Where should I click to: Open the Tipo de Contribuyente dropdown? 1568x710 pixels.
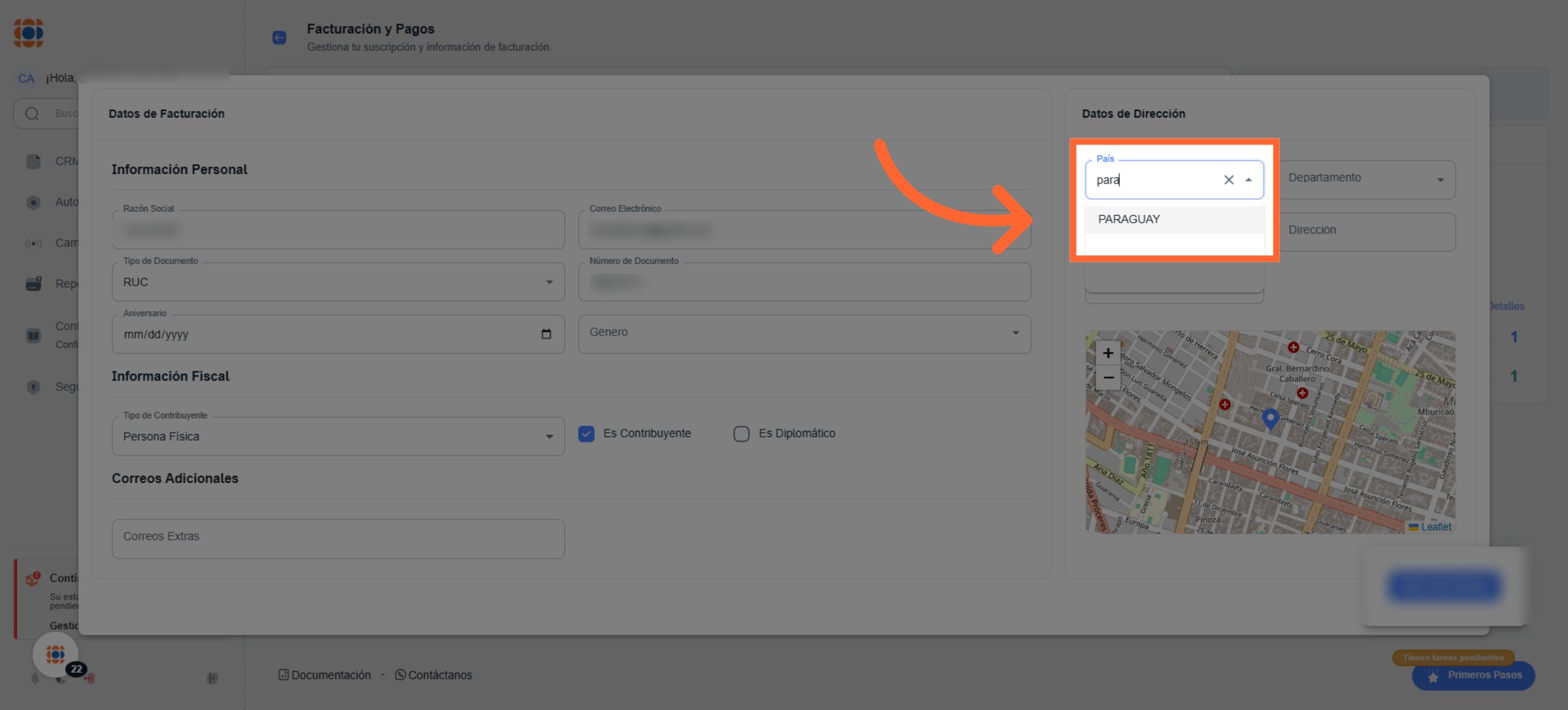click(549, 437)
